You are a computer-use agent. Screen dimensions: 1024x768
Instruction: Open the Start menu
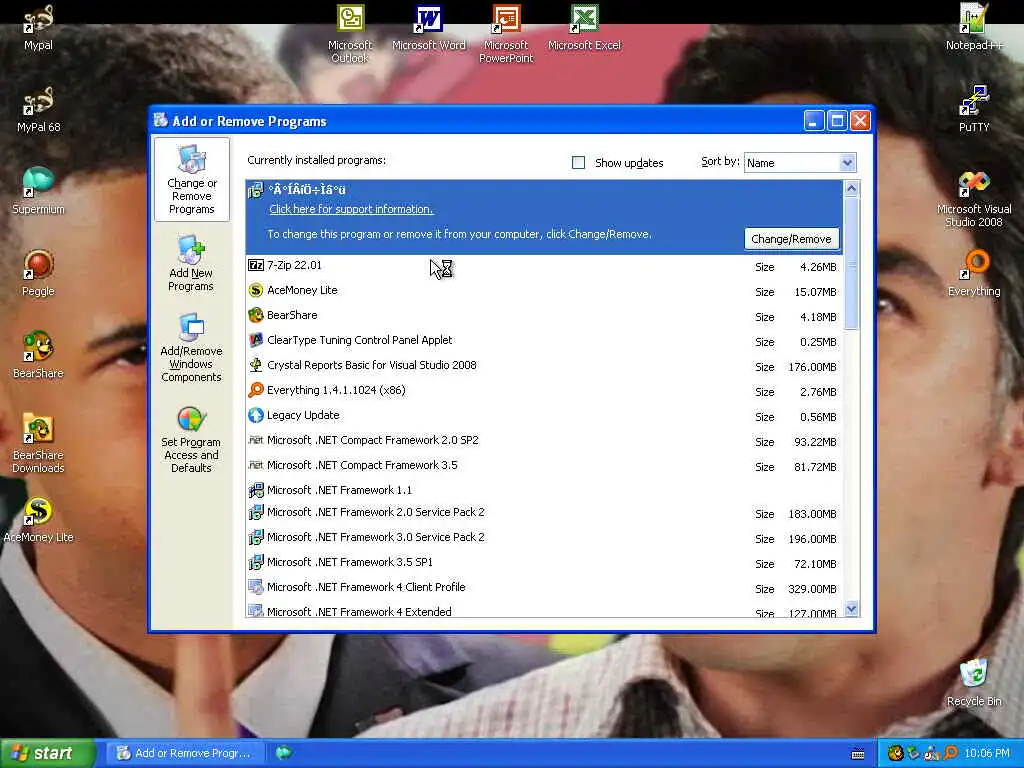point(48,753)
